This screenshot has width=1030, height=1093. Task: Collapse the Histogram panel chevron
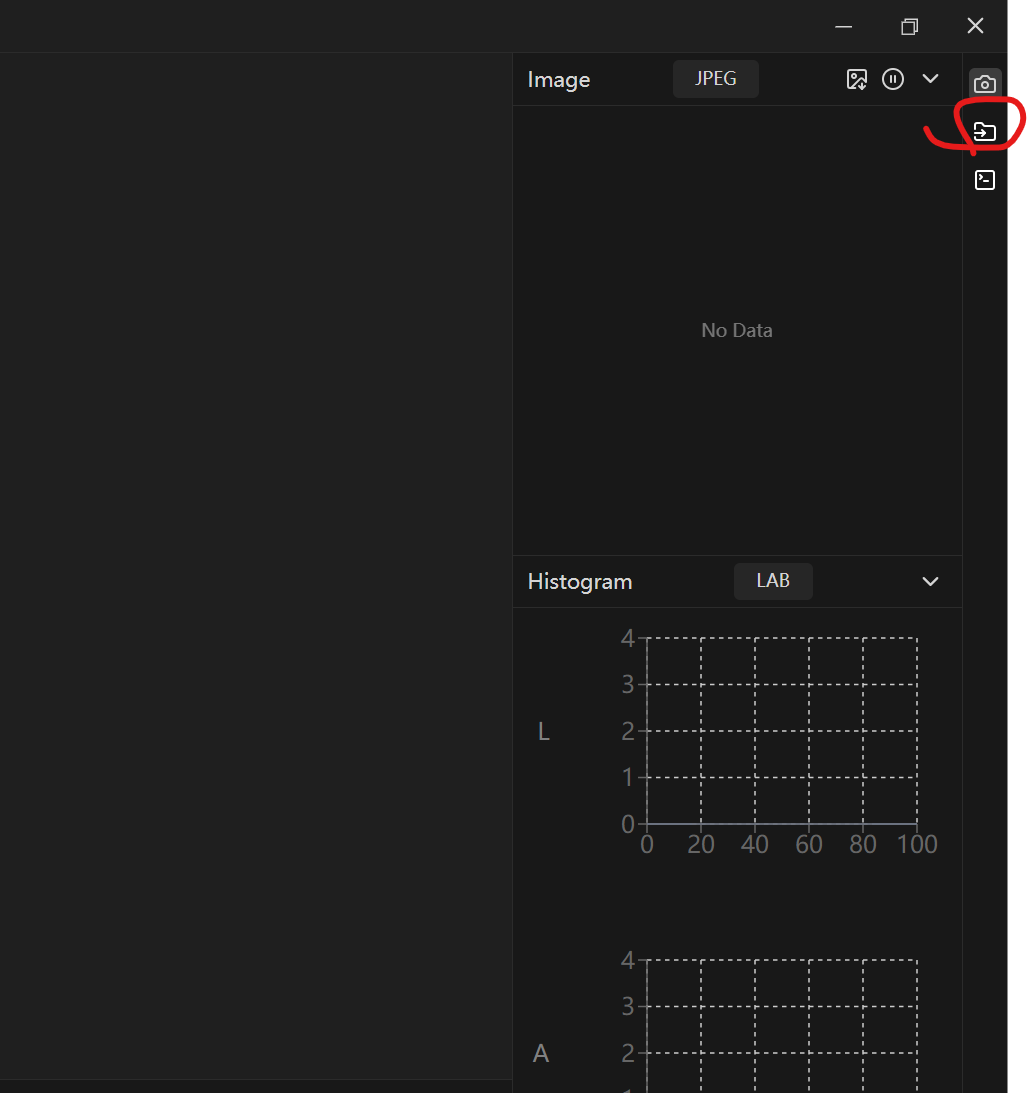[x=930, y=581]
